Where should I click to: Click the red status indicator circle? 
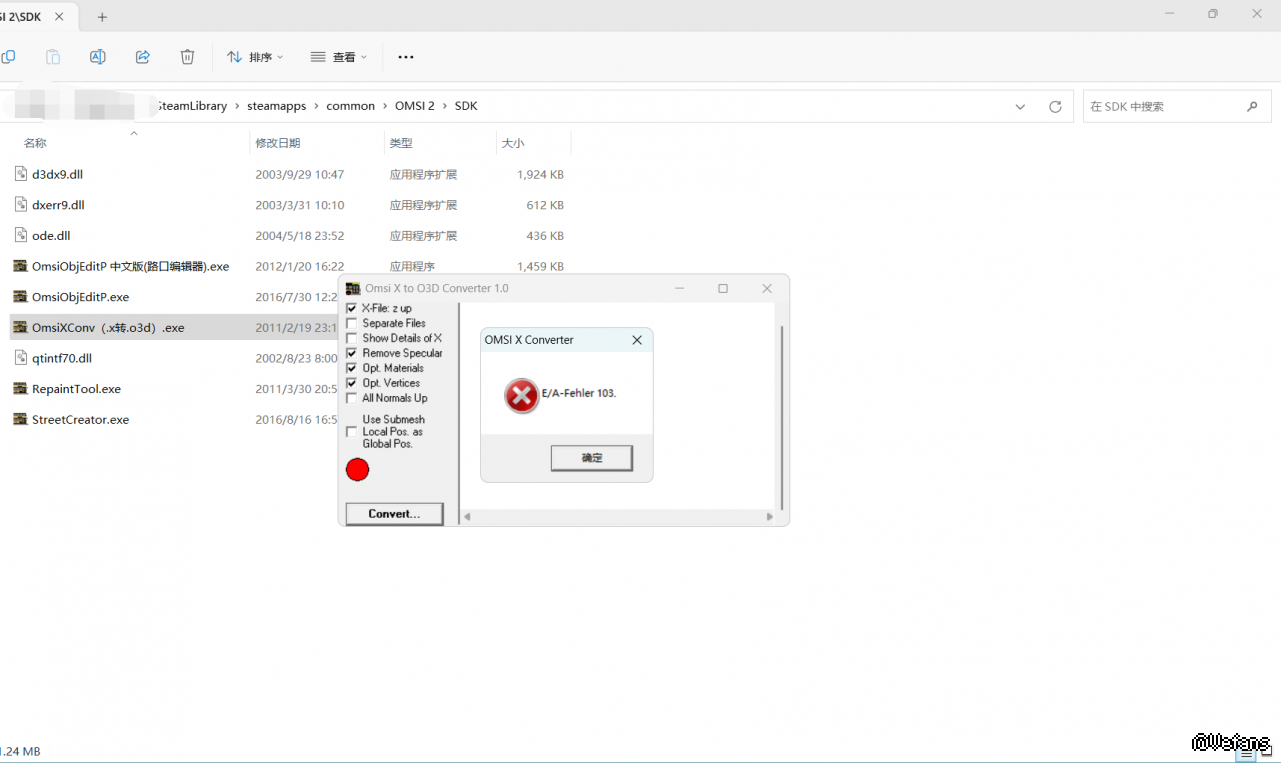tap(357, 470)
